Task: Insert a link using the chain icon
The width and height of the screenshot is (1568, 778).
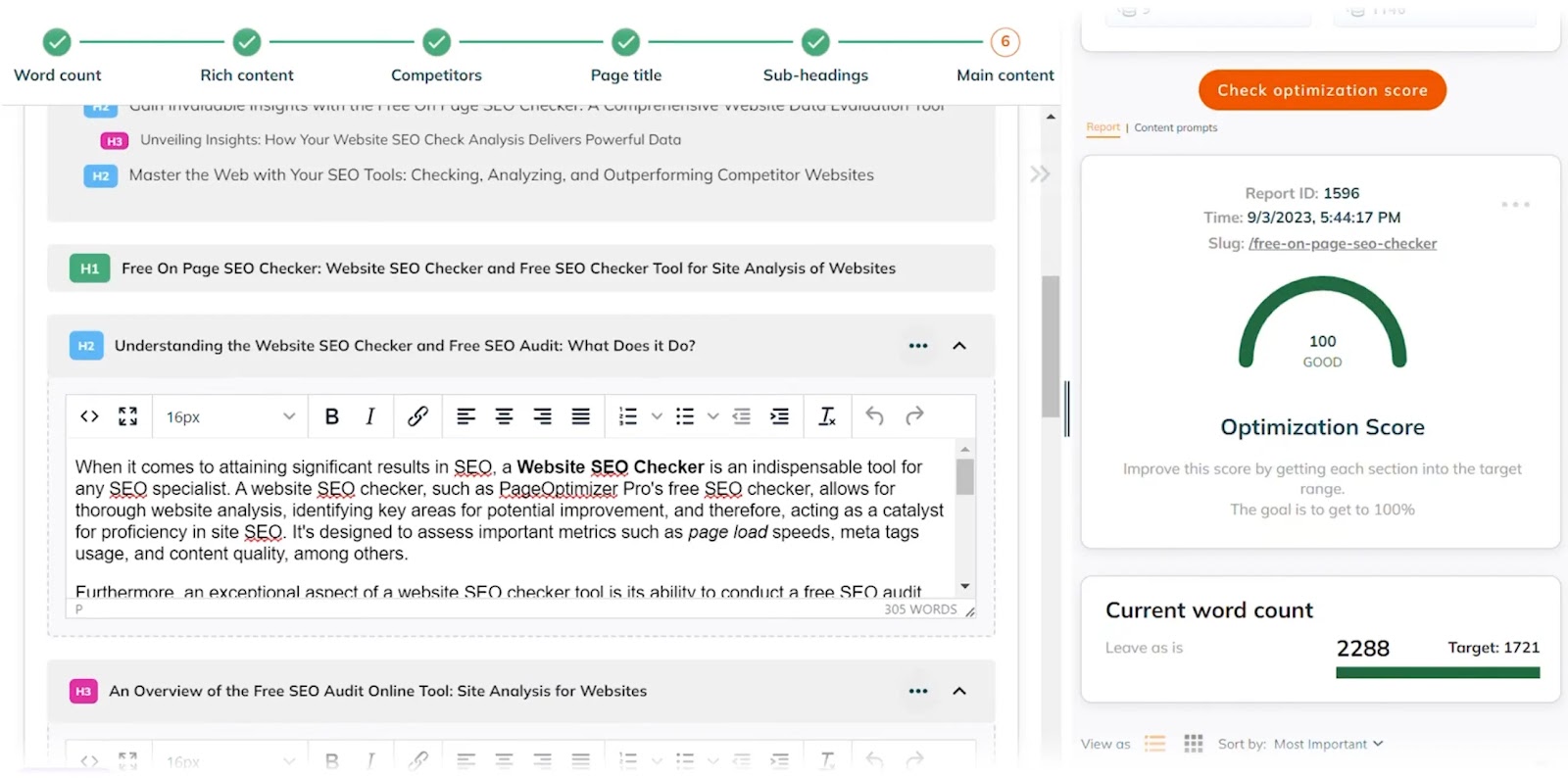Action: [417, 416]
